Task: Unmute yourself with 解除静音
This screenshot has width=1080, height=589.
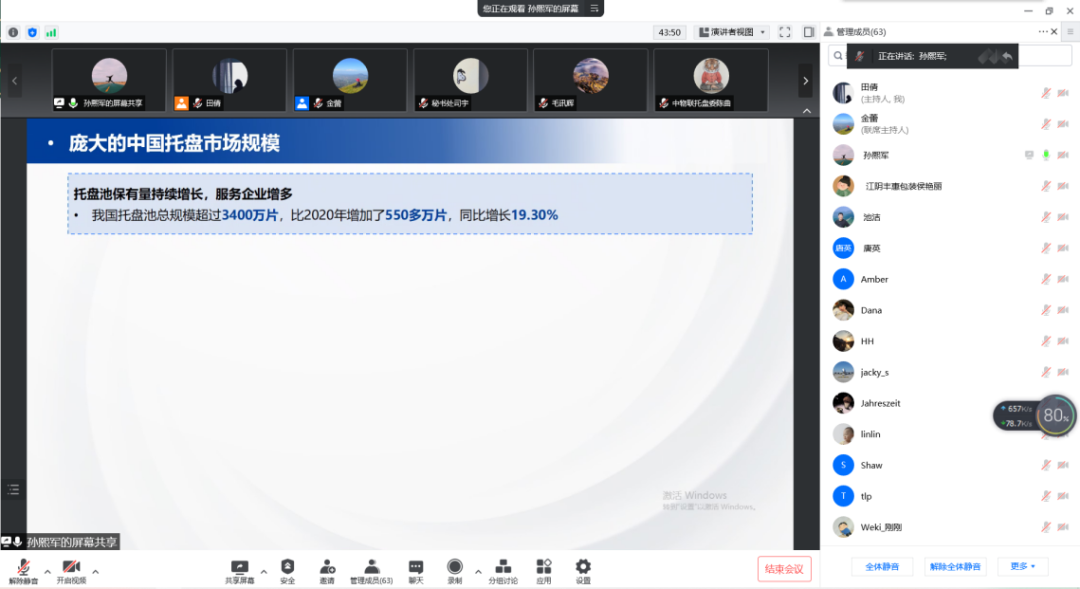Action: tap(22, 569)
